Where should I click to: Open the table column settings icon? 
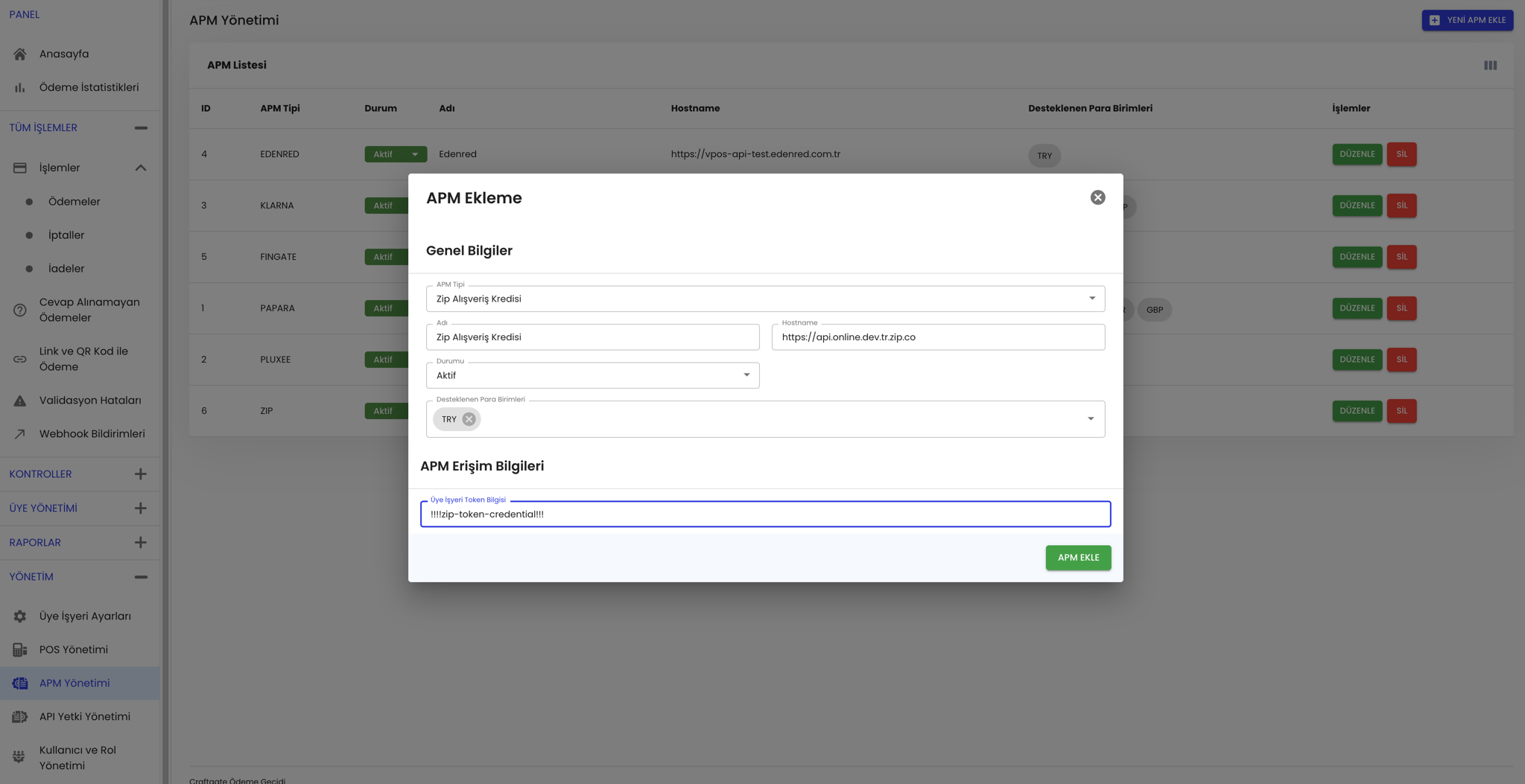pos(1490,66)
